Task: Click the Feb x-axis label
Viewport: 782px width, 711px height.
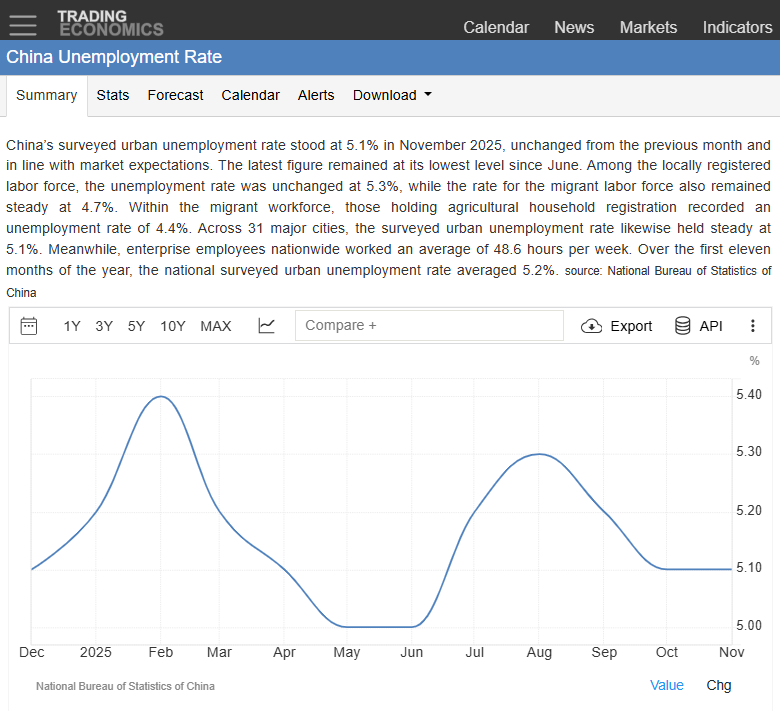Action: click(x=161, y=652)
